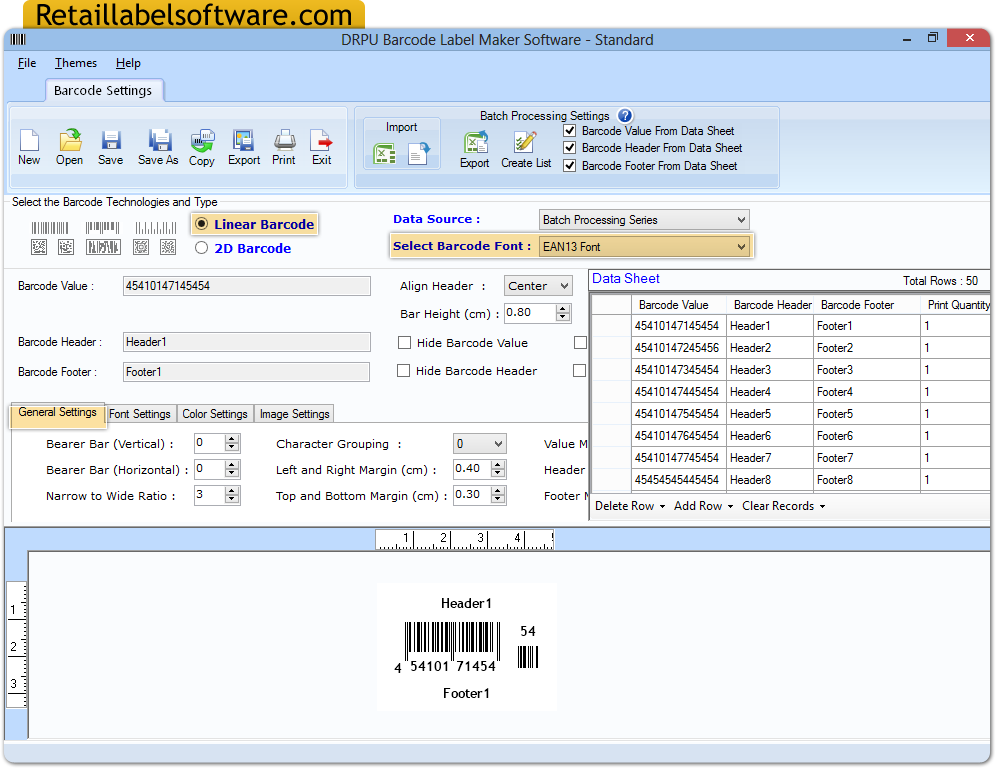Click the Export icon beside Copy
The image size is (996, 768).
[x=243, y=140]
